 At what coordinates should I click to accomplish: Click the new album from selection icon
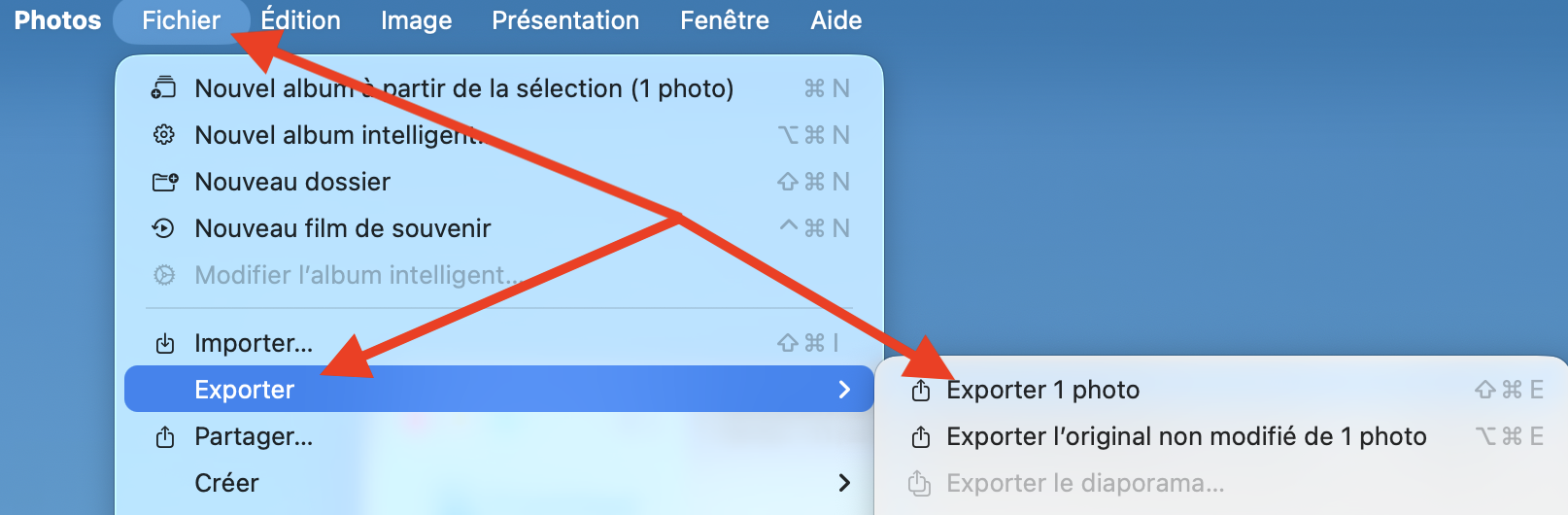coord(164,88)
